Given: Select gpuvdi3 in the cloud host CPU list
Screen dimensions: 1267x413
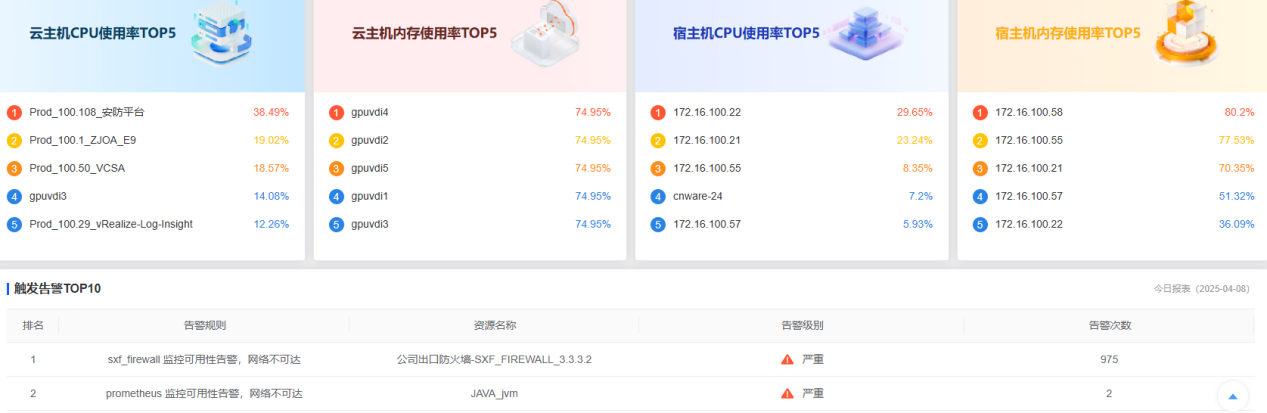Looking at the screenshot, I should 48,196.
